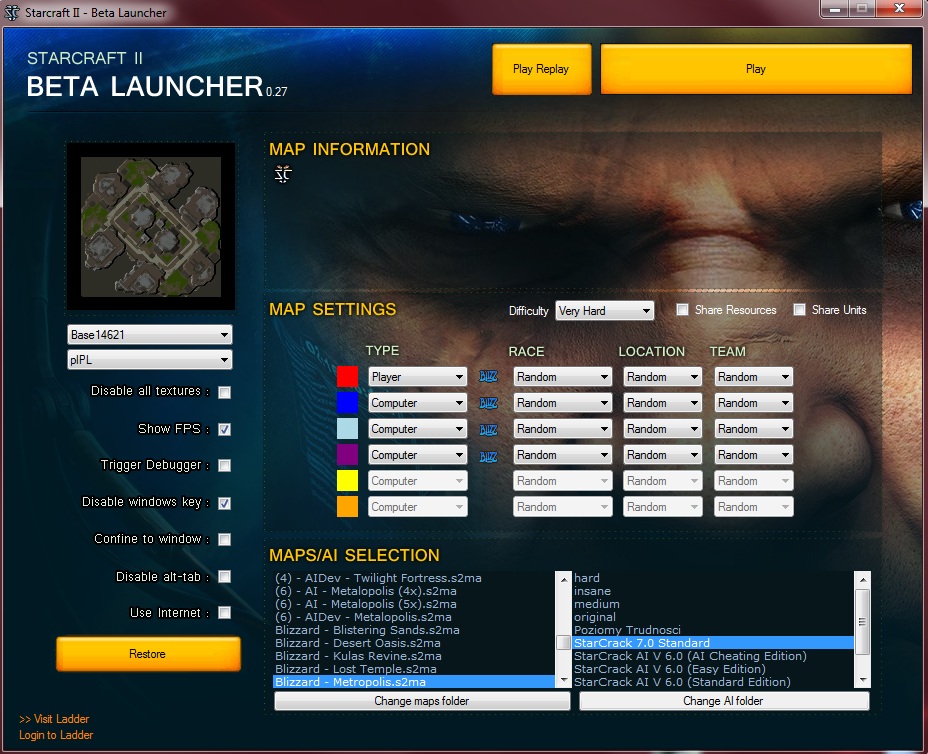Click the purple player color swatch
The image size is (928, 754).
347,455
